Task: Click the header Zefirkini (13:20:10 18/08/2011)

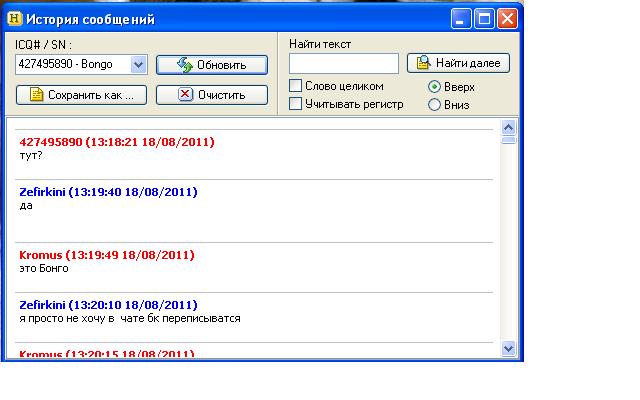Action: coord(108,305)
